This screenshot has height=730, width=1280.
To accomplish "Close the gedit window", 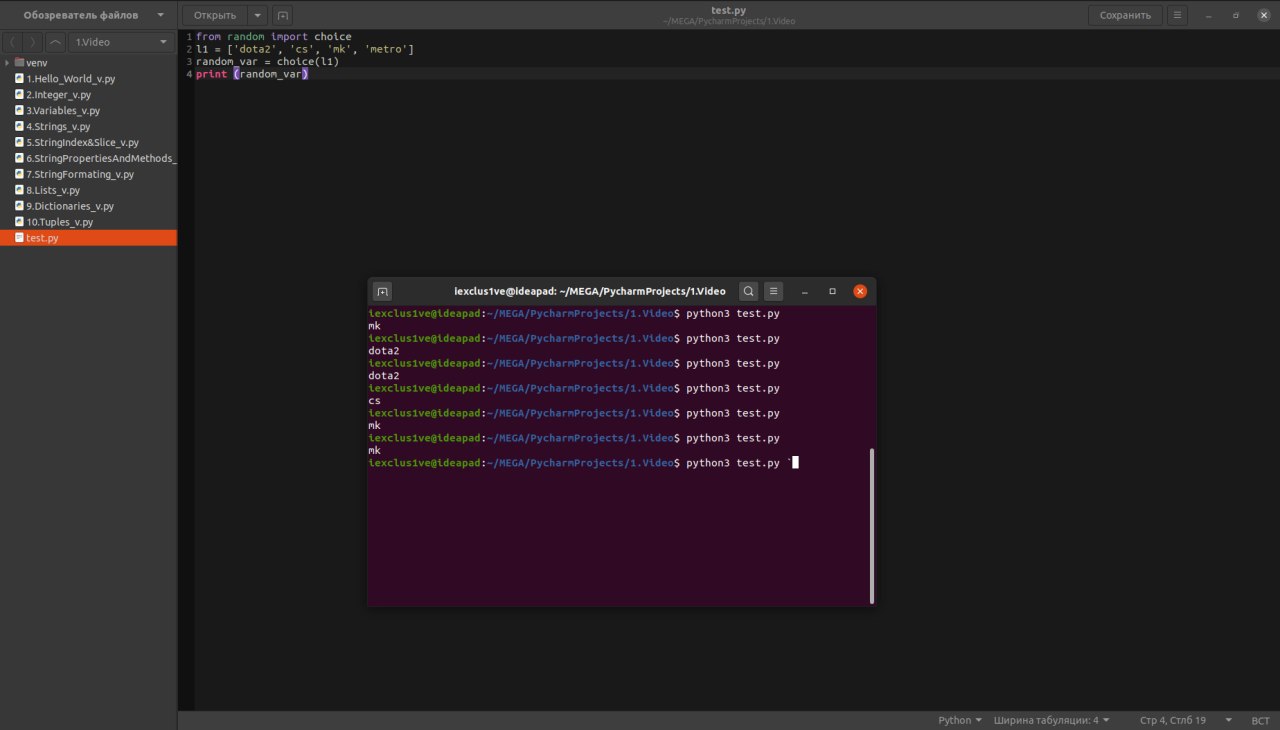I will click(1262, 15).
